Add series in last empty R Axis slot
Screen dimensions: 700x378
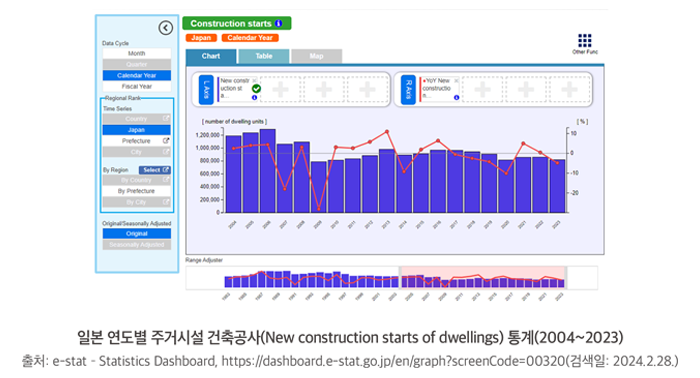(569, 90)
